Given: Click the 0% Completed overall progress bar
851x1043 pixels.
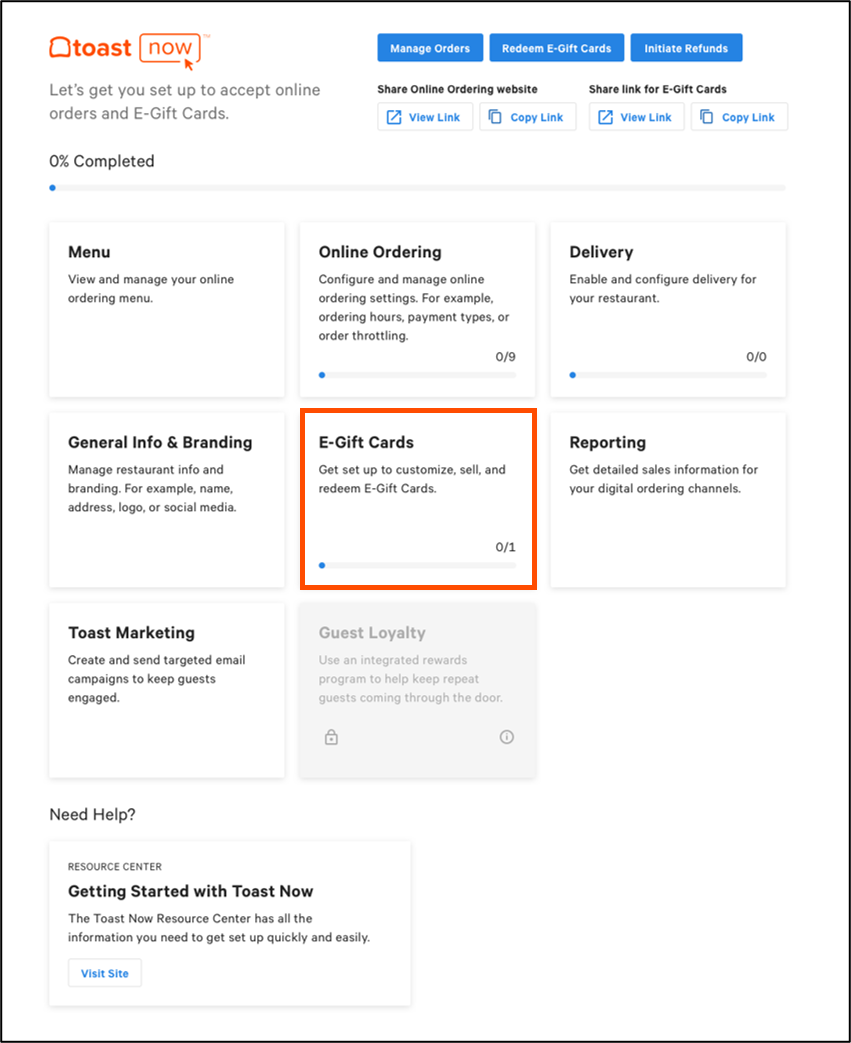Looking at the screenshot, I should 418,188.
